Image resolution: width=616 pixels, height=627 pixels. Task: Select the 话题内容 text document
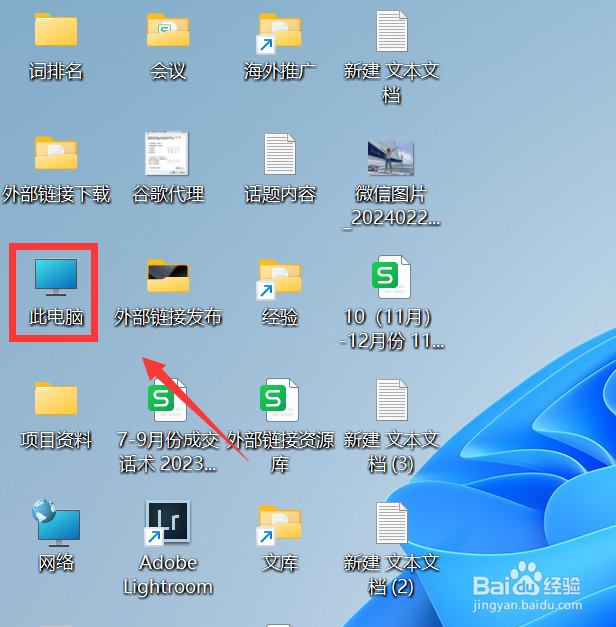[x=280, y=154]
